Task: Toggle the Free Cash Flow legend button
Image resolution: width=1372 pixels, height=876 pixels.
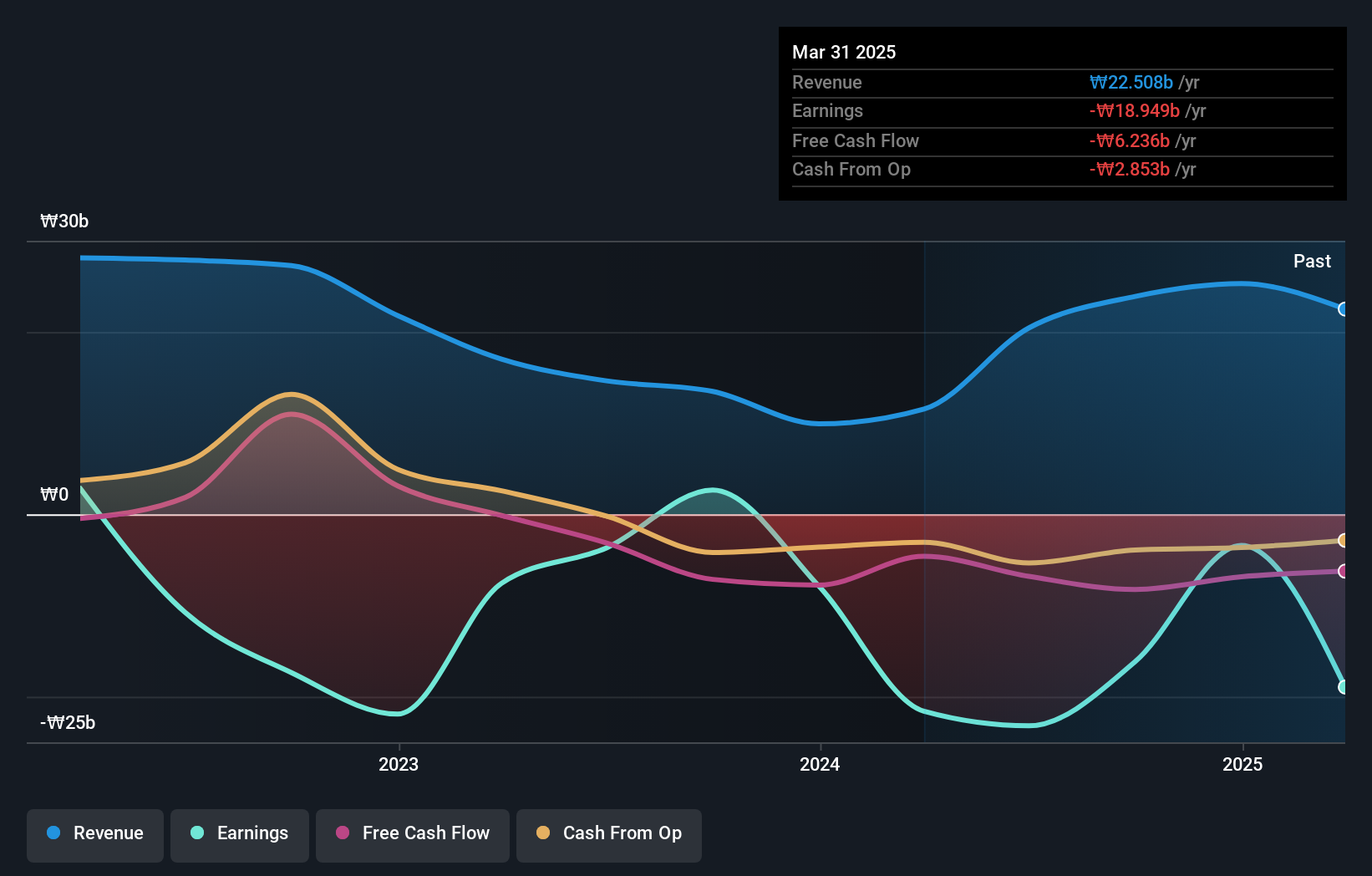Action: point(413,835)
